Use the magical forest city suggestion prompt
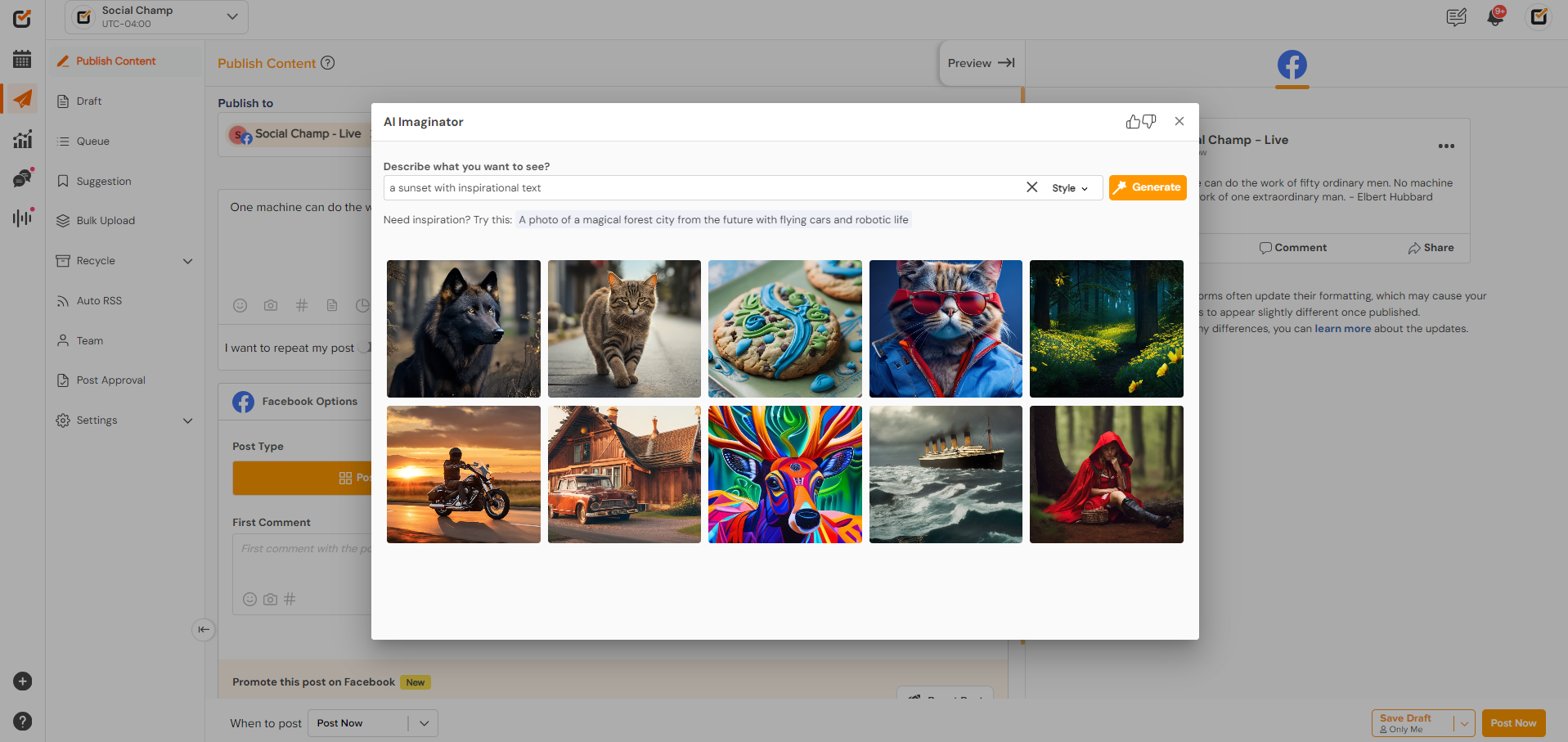The image size is (1568, 742). point(713,220)
